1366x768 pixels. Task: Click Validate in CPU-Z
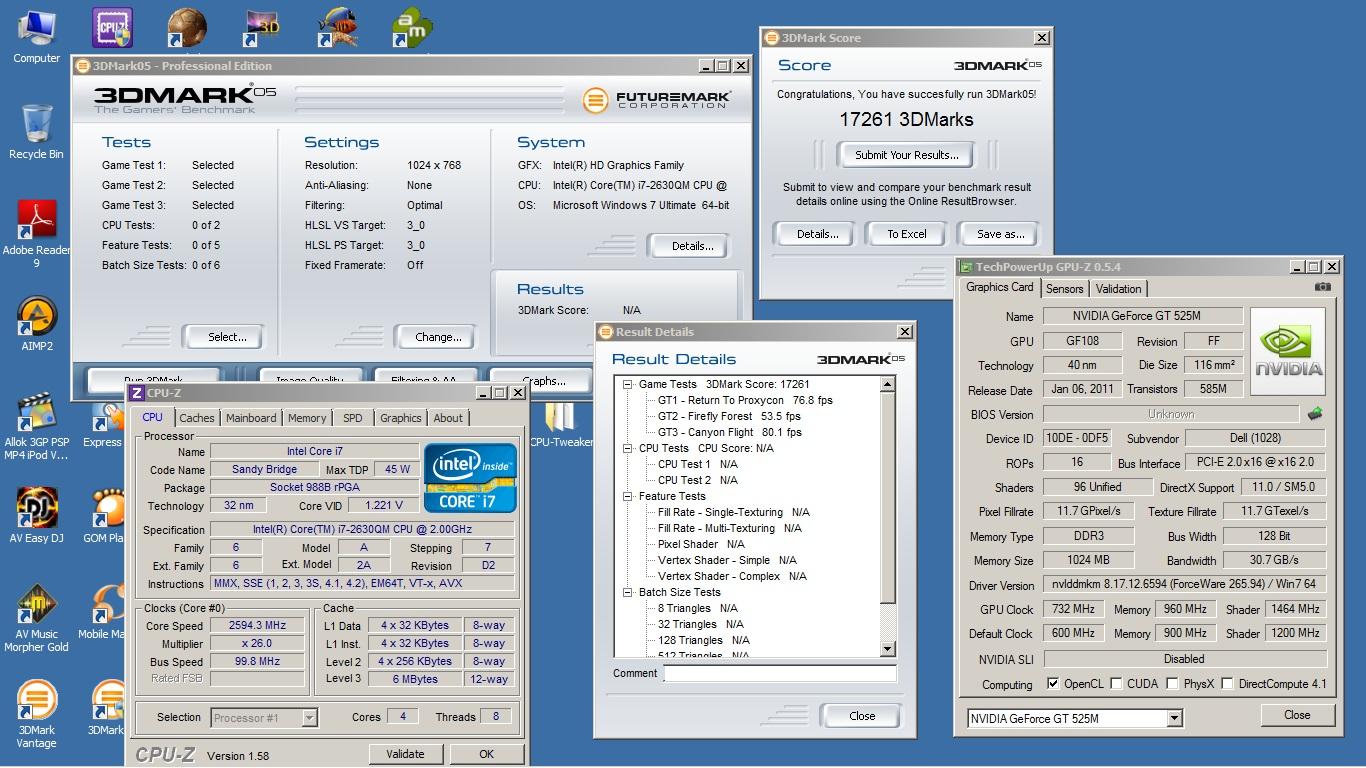click(x=405, y=754)
